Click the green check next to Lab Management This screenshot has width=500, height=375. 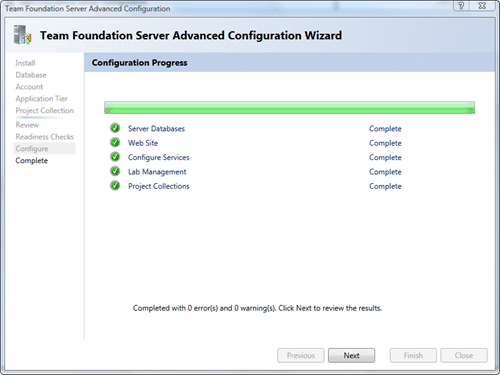click(115, 171)
